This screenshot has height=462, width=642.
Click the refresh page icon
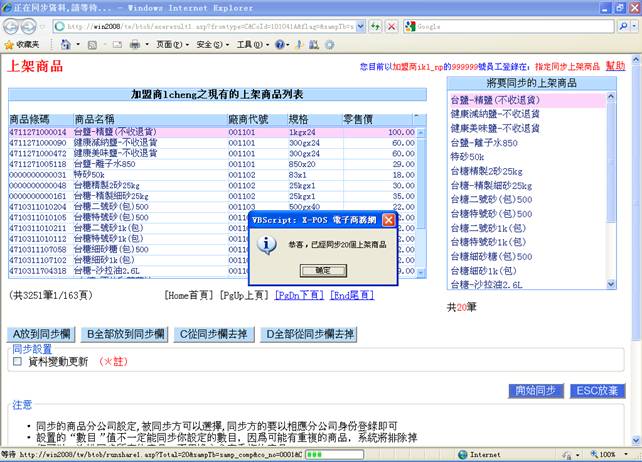click(374, 26)
